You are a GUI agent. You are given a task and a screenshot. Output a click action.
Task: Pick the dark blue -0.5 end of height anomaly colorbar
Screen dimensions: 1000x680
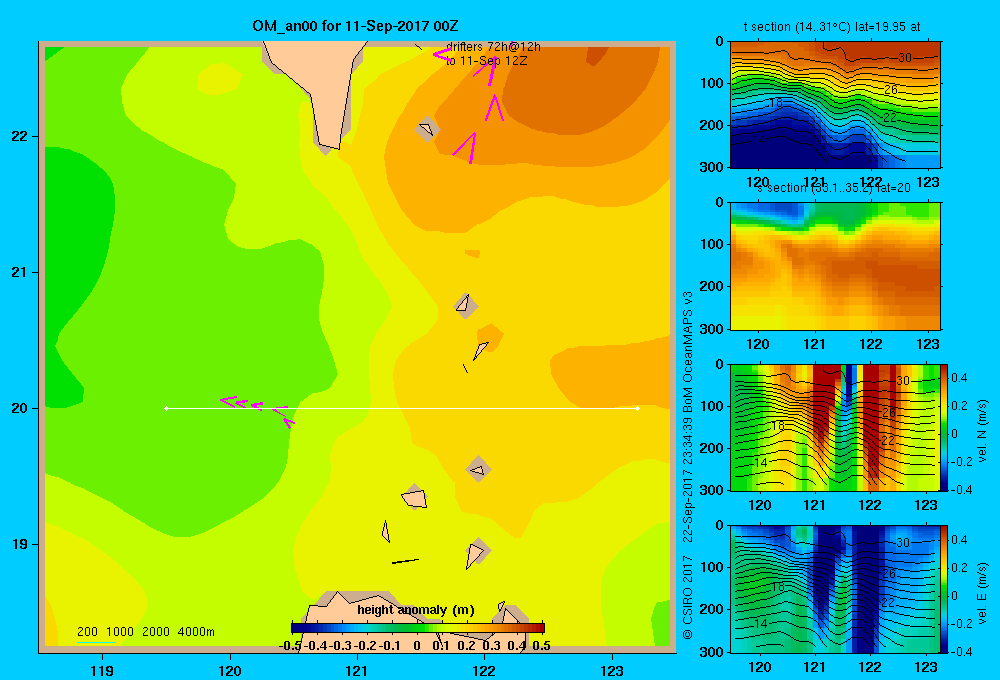[x=295, y=628]
